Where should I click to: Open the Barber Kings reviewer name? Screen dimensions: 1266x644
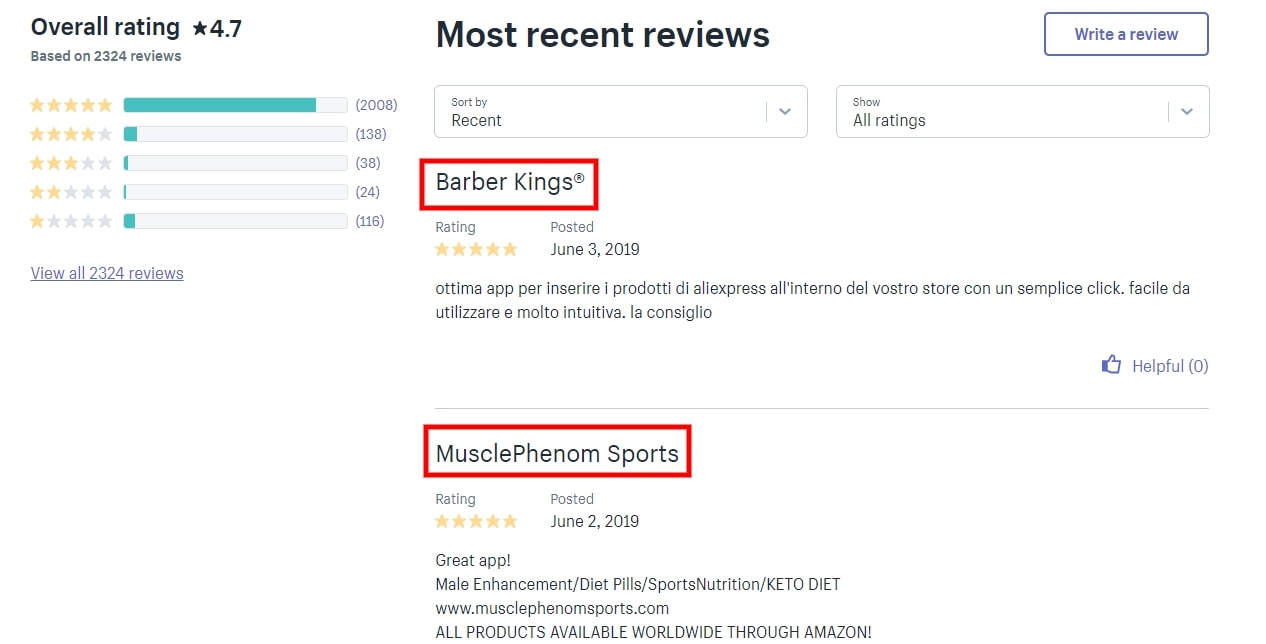point(509,182)
